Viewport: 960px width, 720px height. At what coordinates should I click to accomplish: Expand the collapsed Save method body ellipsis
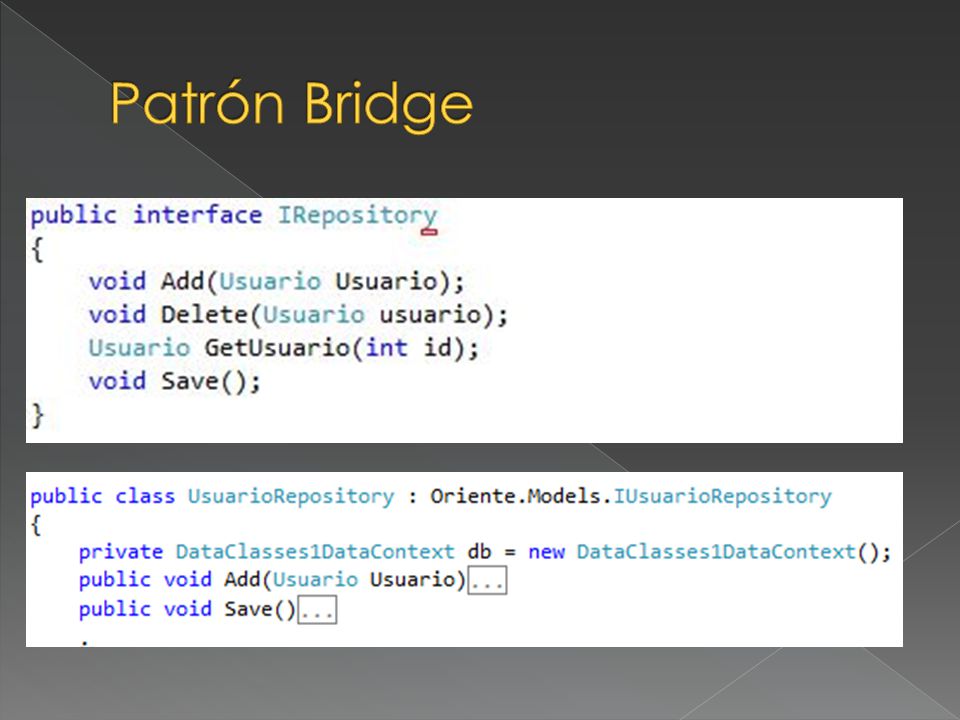point(317,610)
